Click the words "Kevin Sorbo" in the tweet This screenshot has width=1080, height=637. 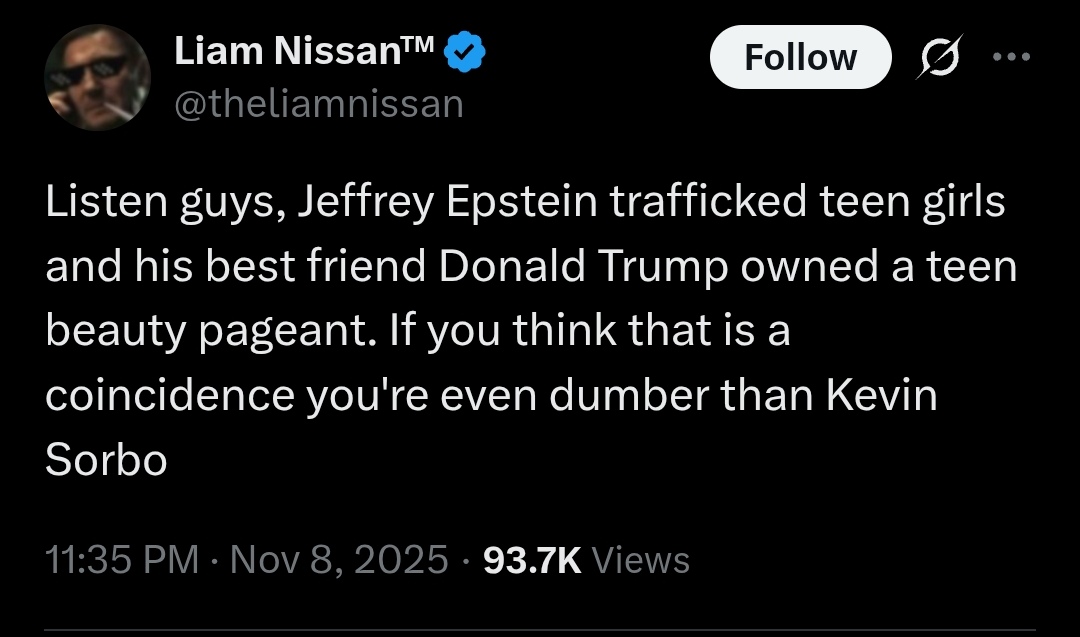(880, 395)
